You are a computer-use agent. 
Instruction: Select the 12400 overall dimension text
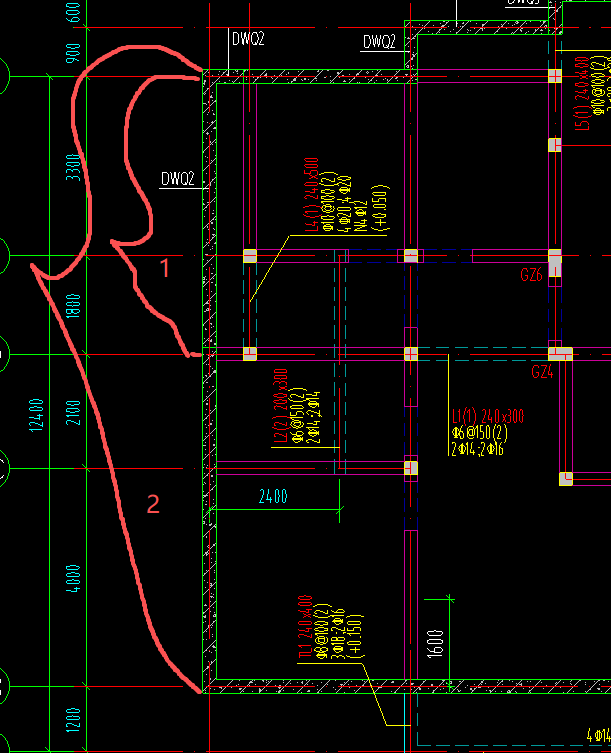pos(37,415)
